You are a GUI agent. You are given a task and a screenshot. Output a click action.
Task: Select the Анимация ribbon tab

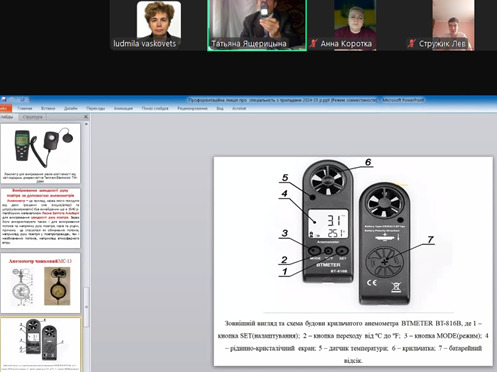(x=123, y=108)
